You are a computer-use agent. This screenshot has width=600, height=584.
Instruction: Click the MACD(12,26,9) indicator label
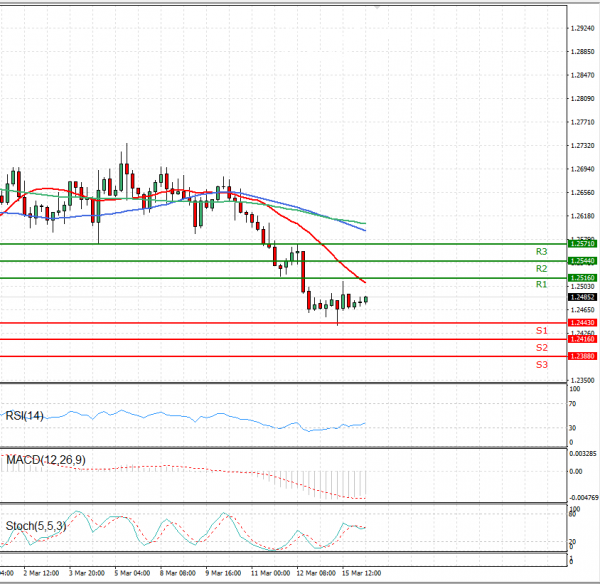pyautogui.click(x=46, y=460)
